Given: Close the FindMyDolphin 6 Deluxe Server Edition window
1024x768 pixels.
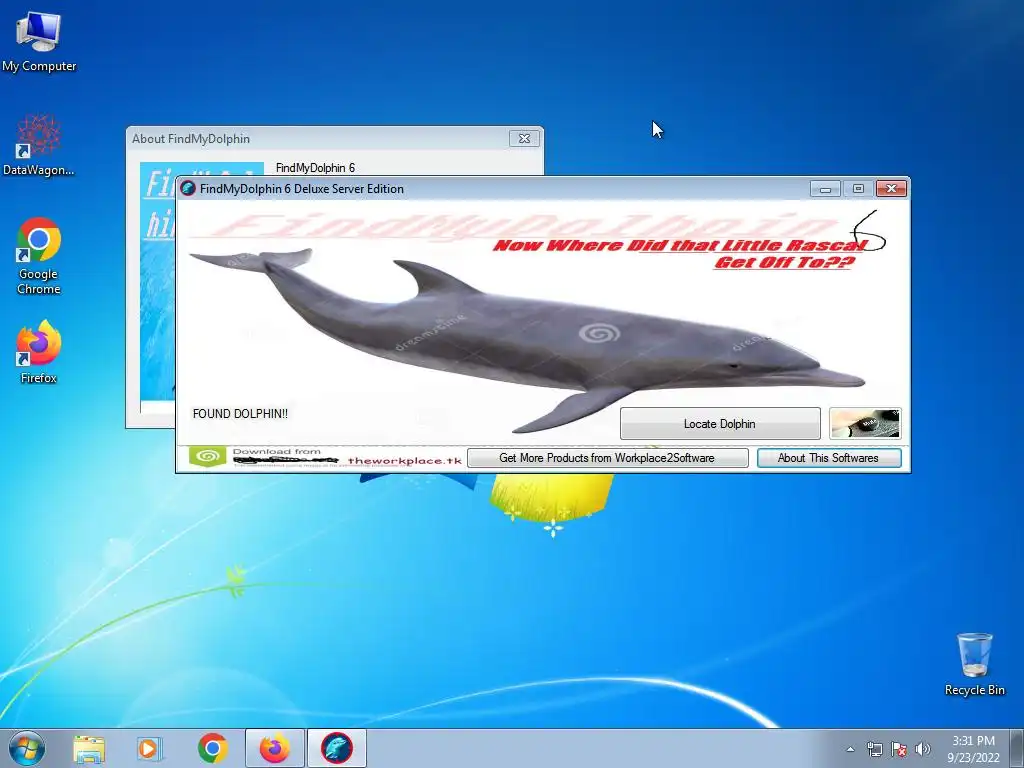Looking at the screenshot, I should point(891,189).
